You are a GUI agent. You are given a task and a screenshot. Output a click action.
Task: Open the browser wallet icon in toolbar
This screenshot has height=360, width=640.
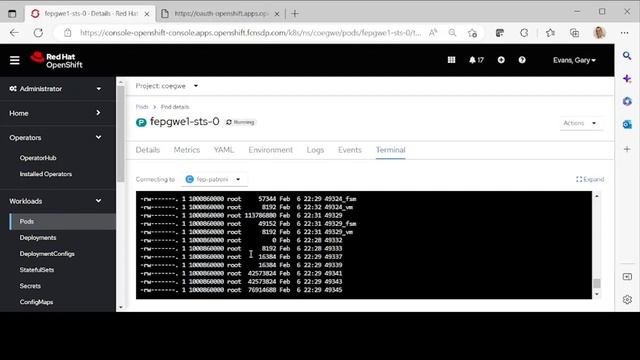500,33
